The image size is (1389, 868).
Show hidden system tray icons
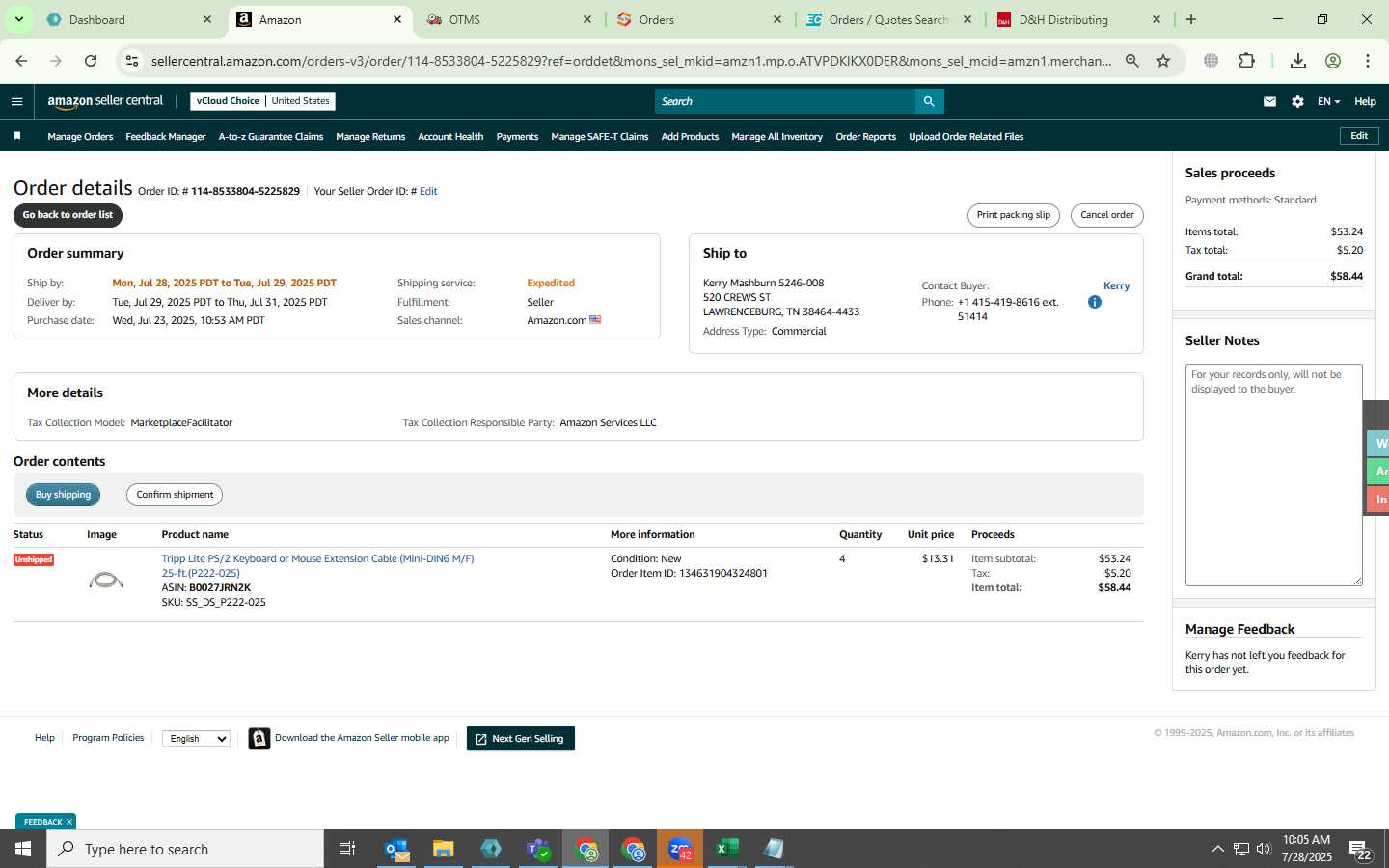[1217, 849]
